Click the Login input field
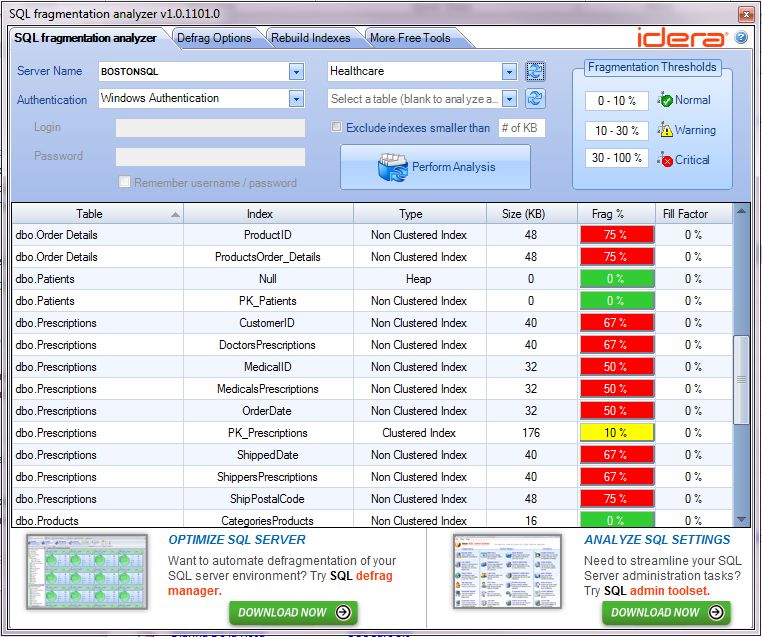 210,128
